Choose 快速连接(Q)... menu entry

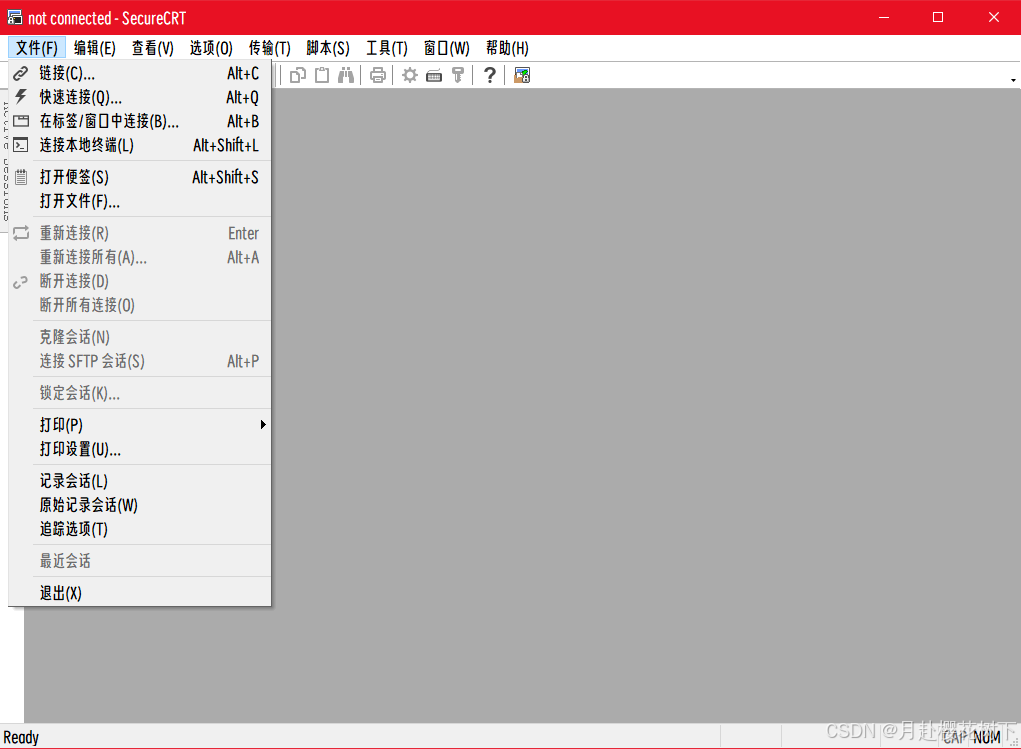140,97
